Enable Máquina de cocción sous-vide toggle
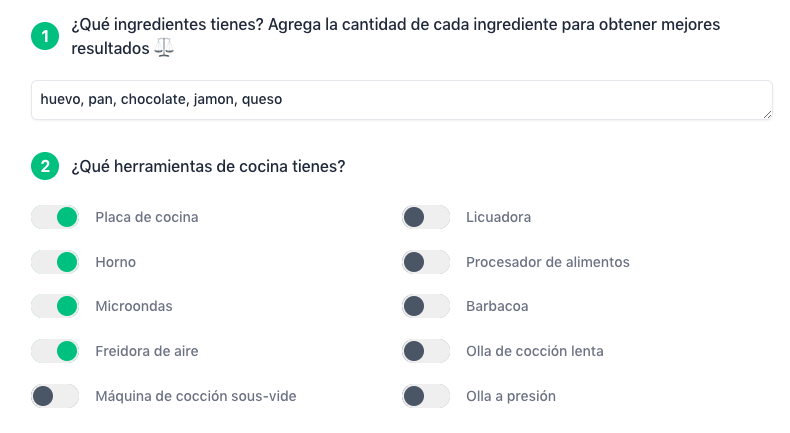 click(x=55, y=396)
